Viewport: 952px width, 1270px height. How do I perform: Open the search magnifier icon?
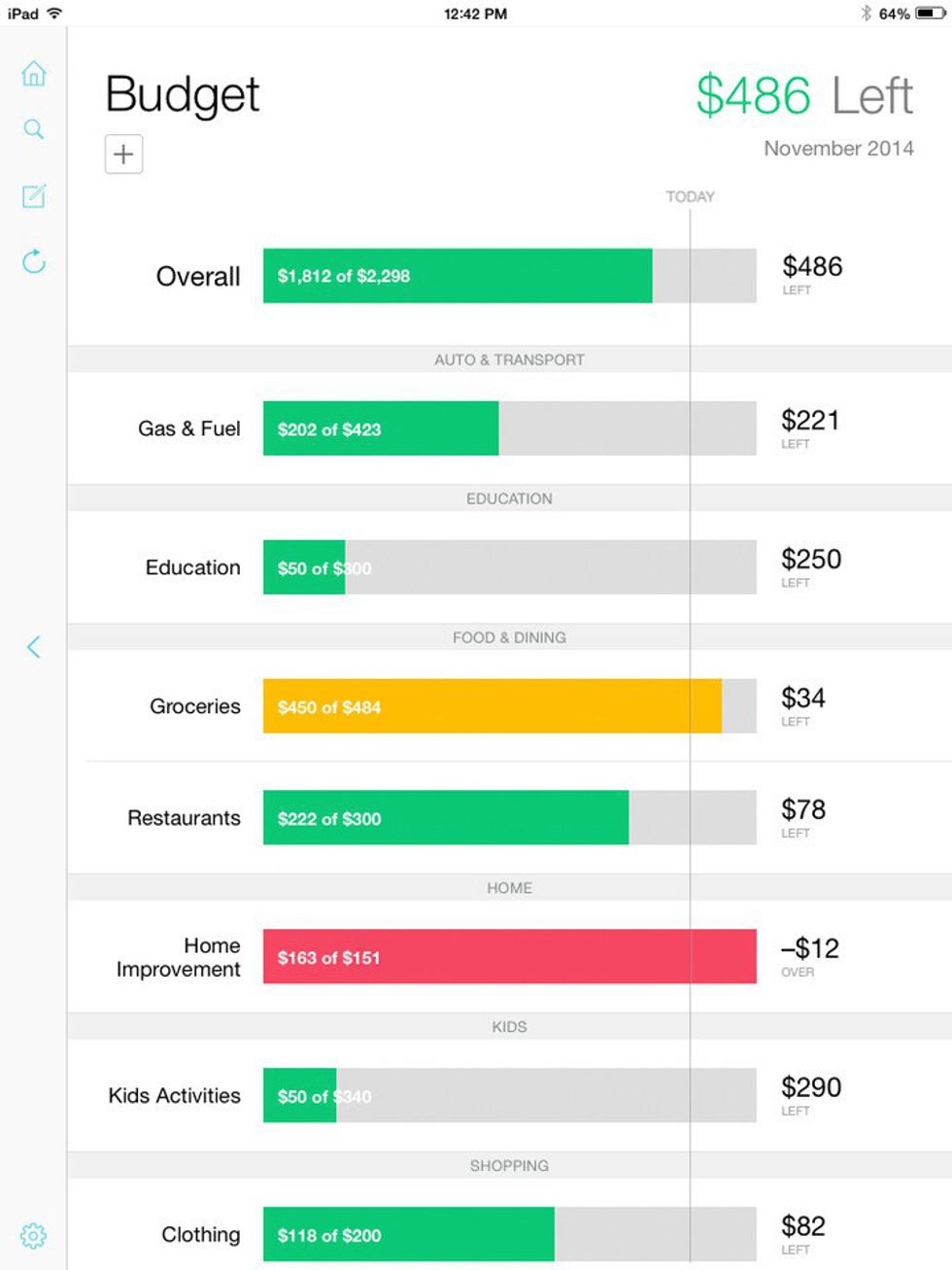point(34,129)
